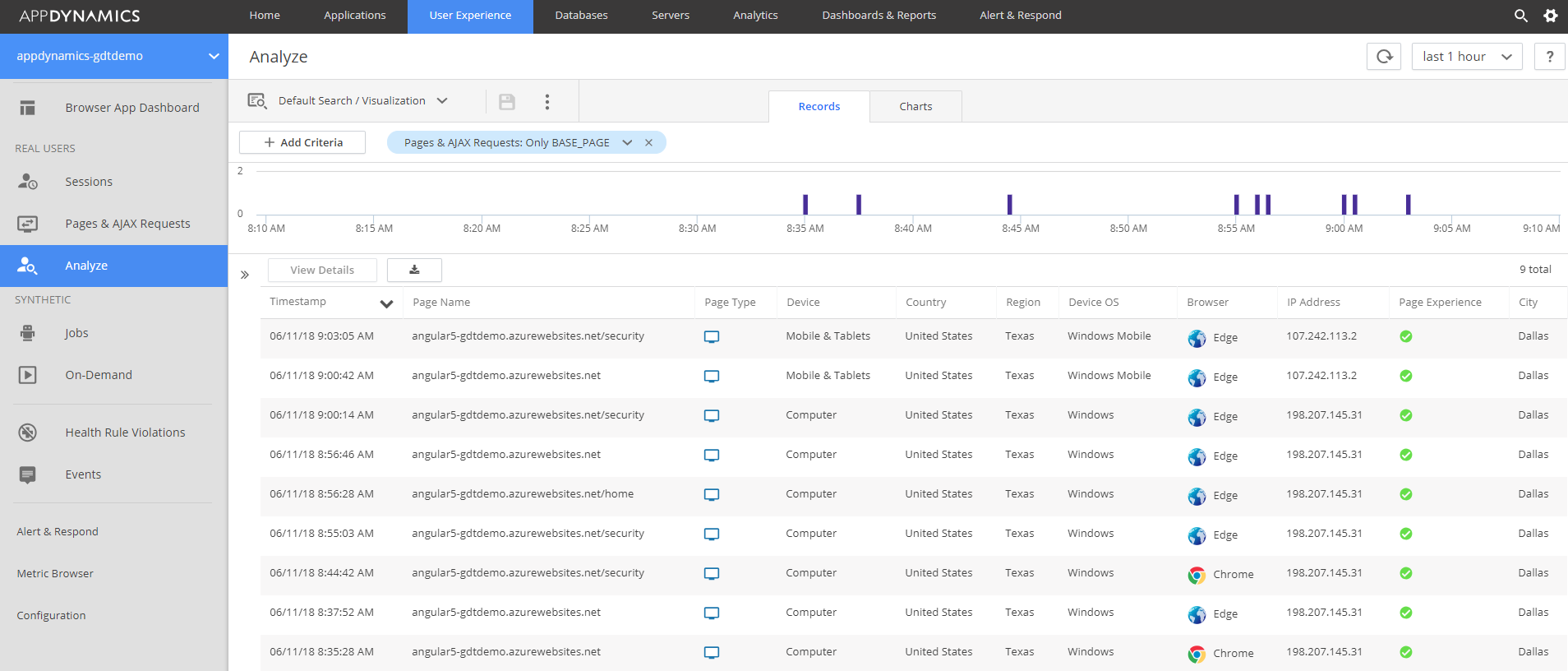This screenshot has height=671, width=1568.
Task: Select the Records tab
Action: coord(819,106)
